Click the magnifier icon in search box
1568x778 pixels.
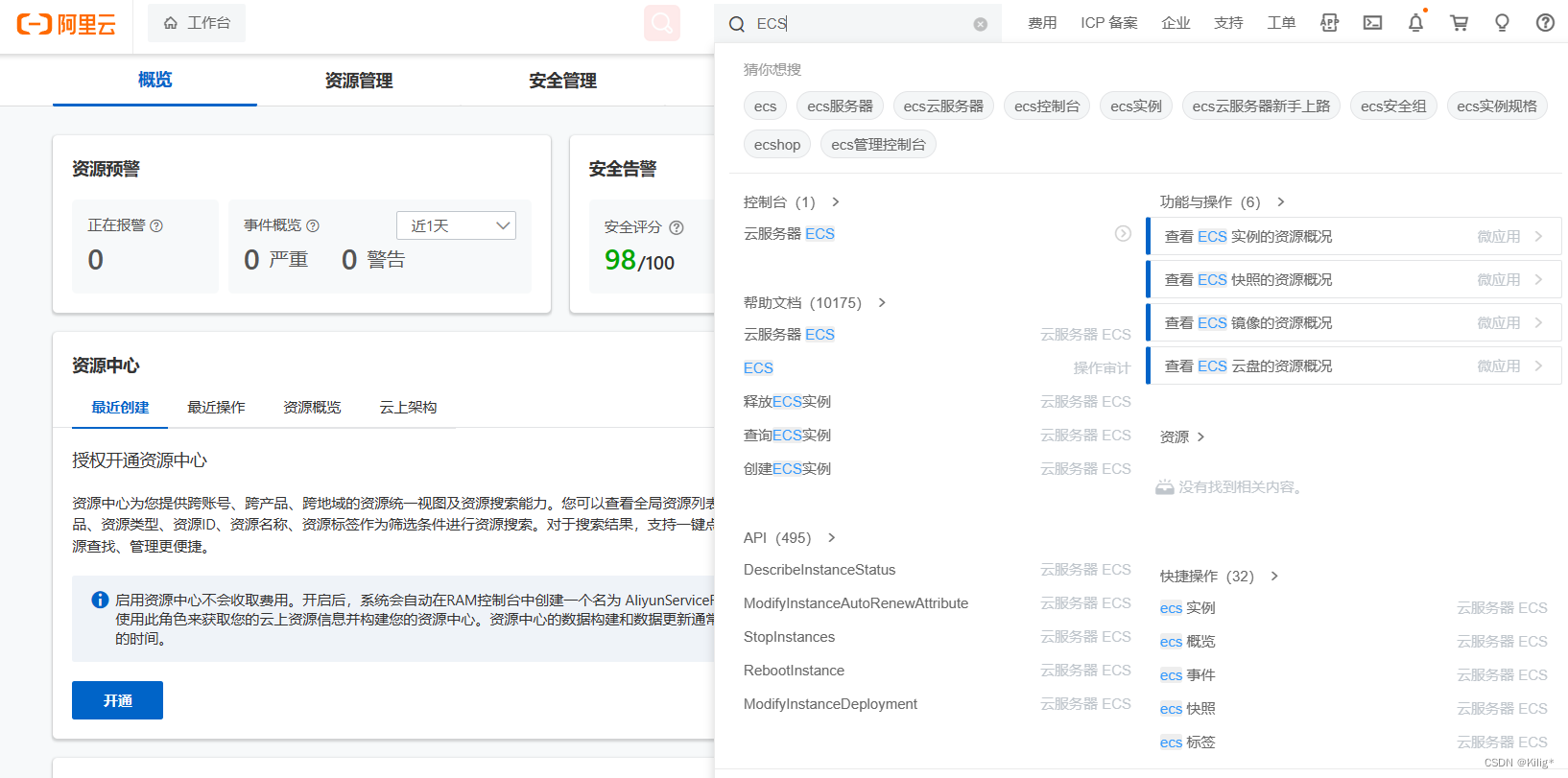click(737, 24)
